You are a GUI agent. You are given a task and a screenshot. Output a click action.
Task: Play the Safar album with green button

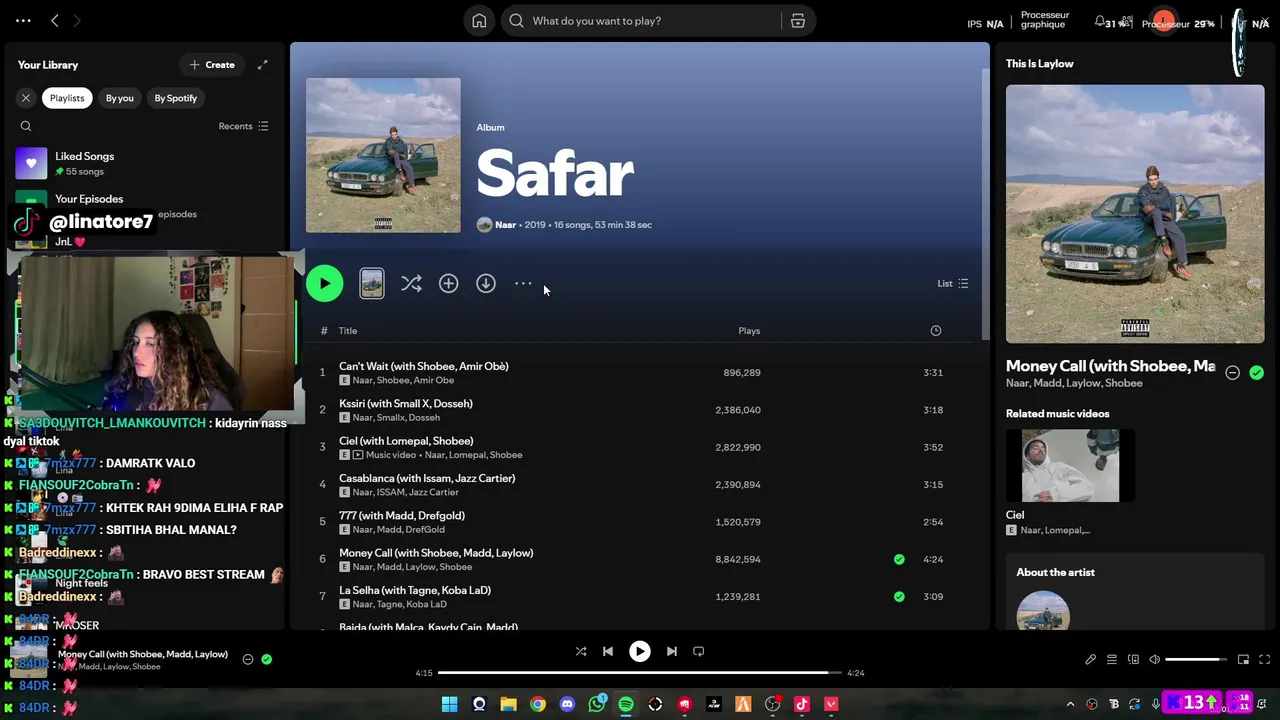click(324, 284)
